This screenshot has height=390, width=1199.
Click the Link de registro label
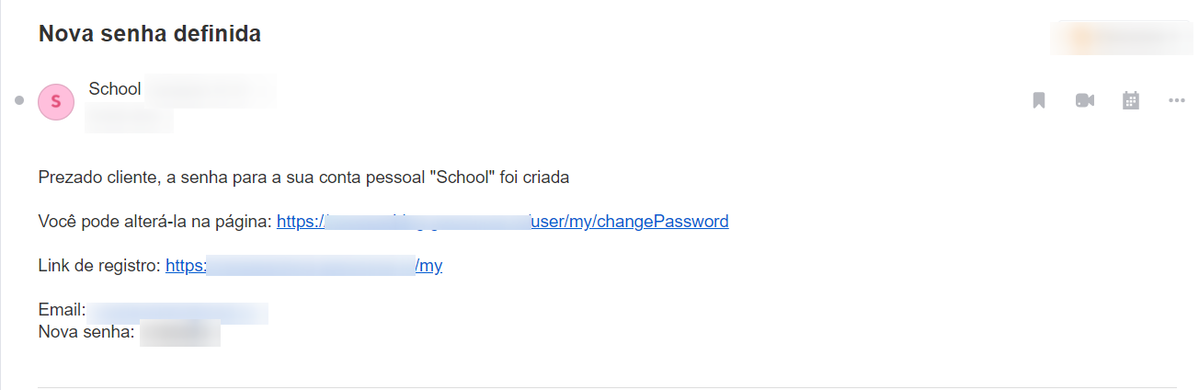click(x=99, y=266)
